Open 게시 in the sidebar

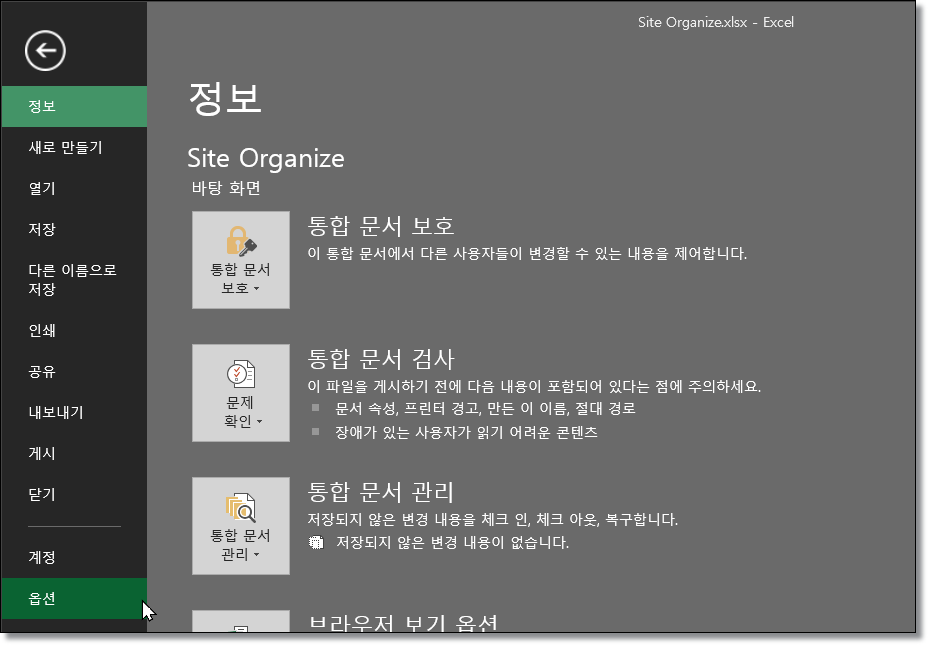(x=74, y=453)
